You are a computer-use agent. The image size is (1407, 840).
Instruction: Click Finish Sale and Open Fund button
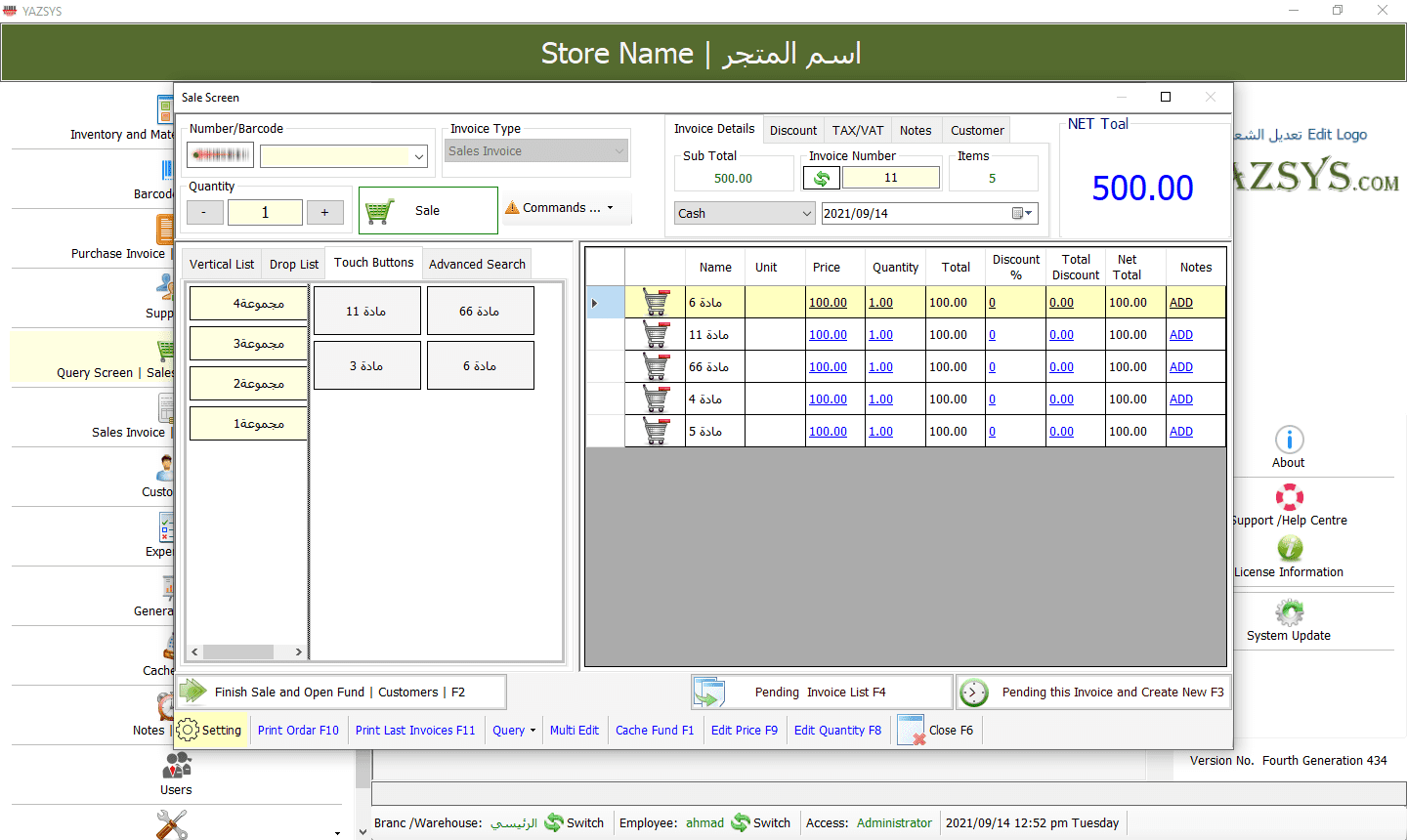(x=340, y=693)
